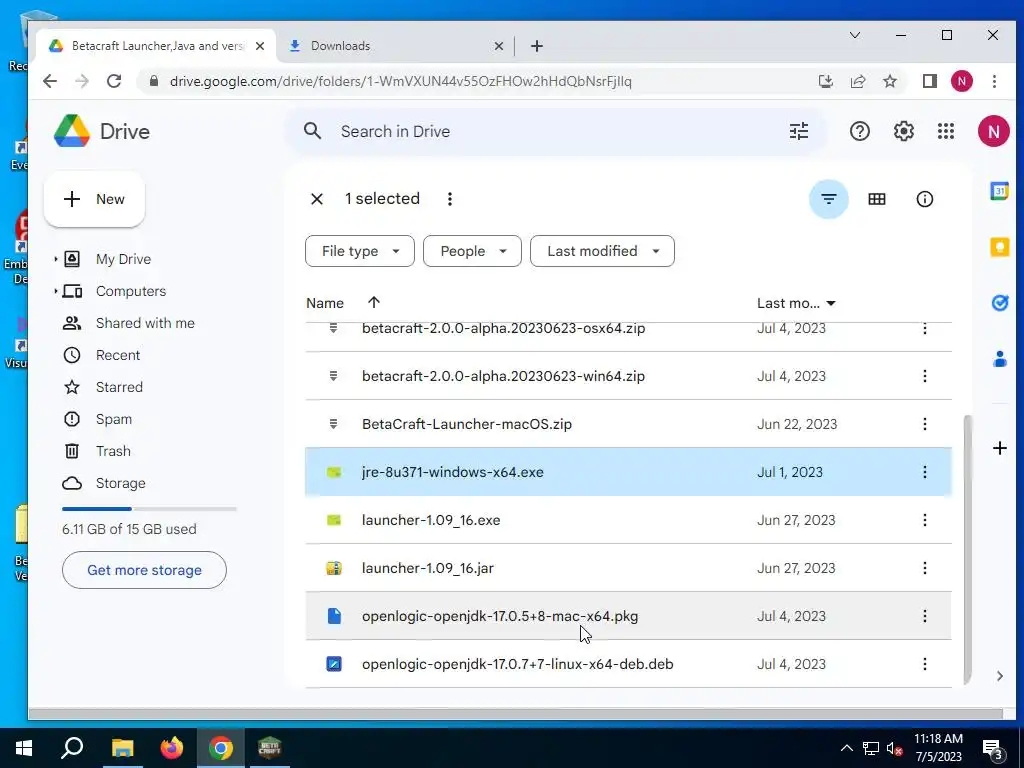Viewport: 1024px width, 768px height.
Task: Open the People filter dropdown
Action: tap(472, 251)
